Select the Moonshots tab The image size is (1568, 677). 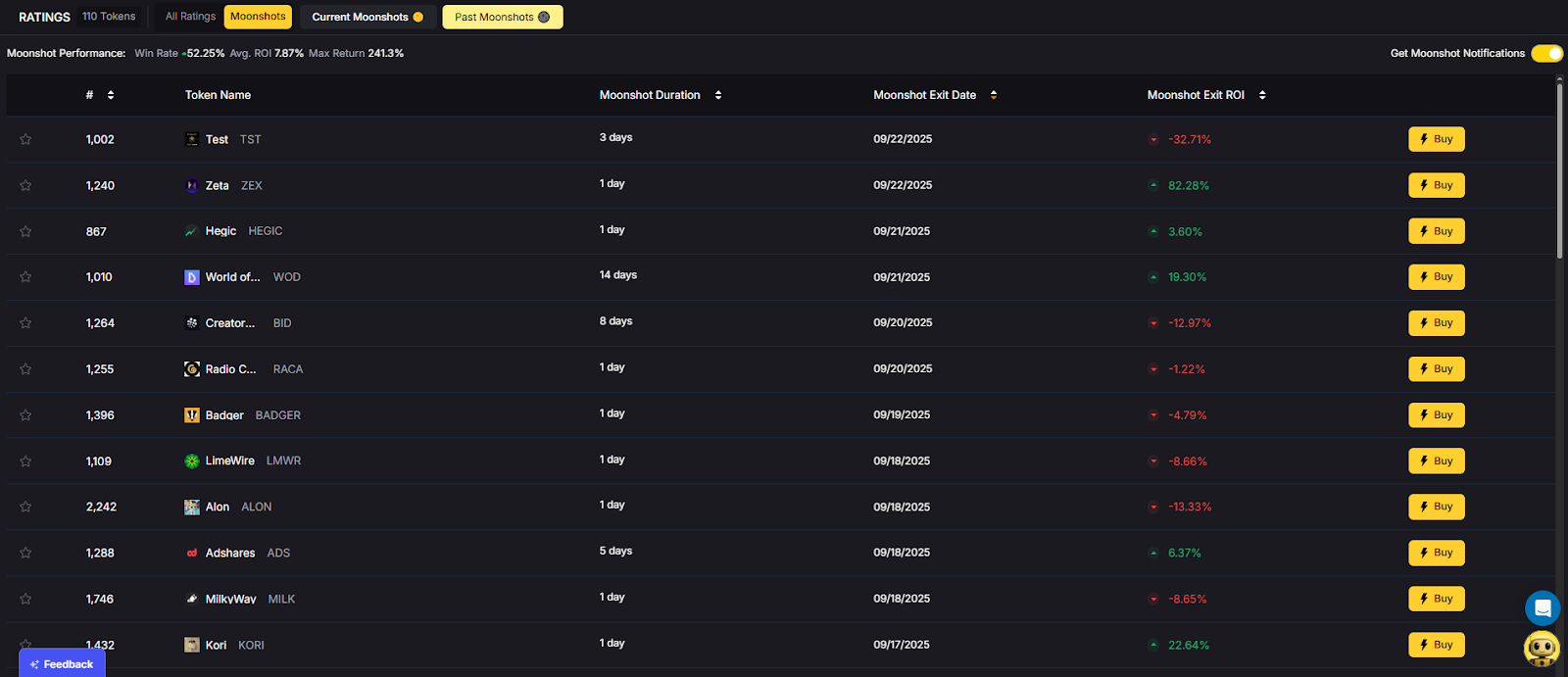click(x=258, y=17)
